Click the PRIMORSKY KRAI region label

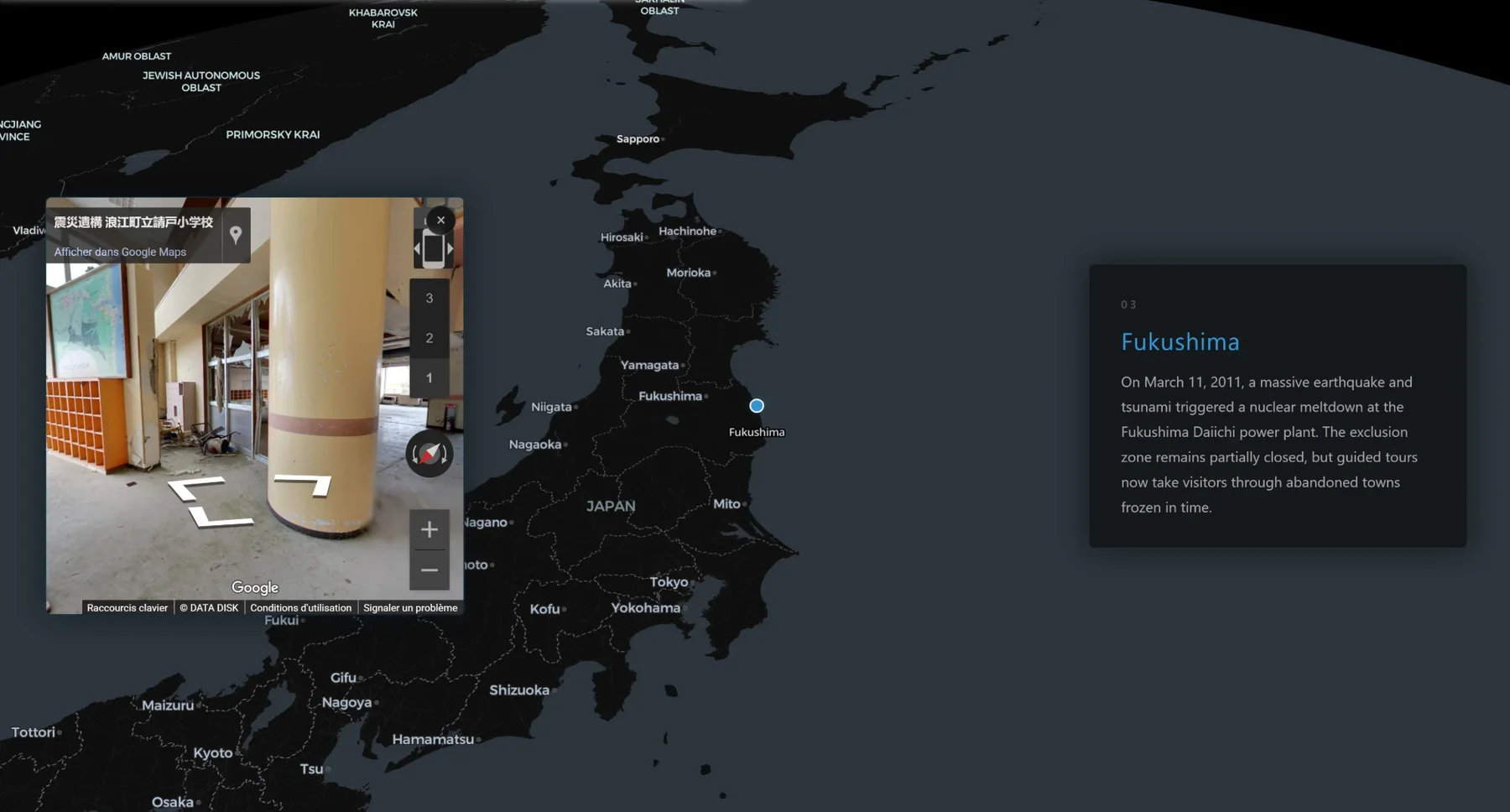pos(273,134)
